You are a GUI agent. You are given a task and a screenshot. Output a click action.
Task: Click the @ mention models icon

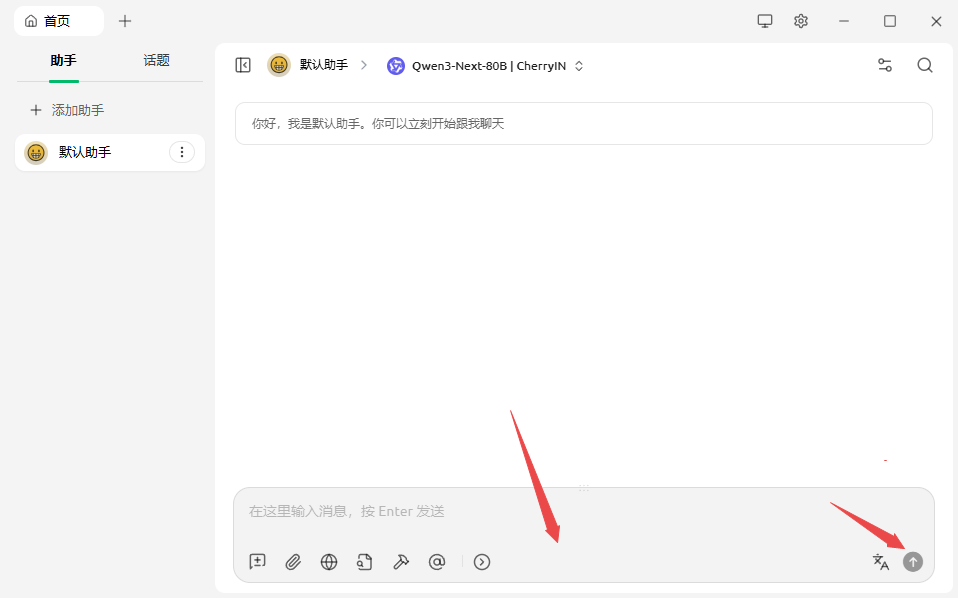(437, 562)
